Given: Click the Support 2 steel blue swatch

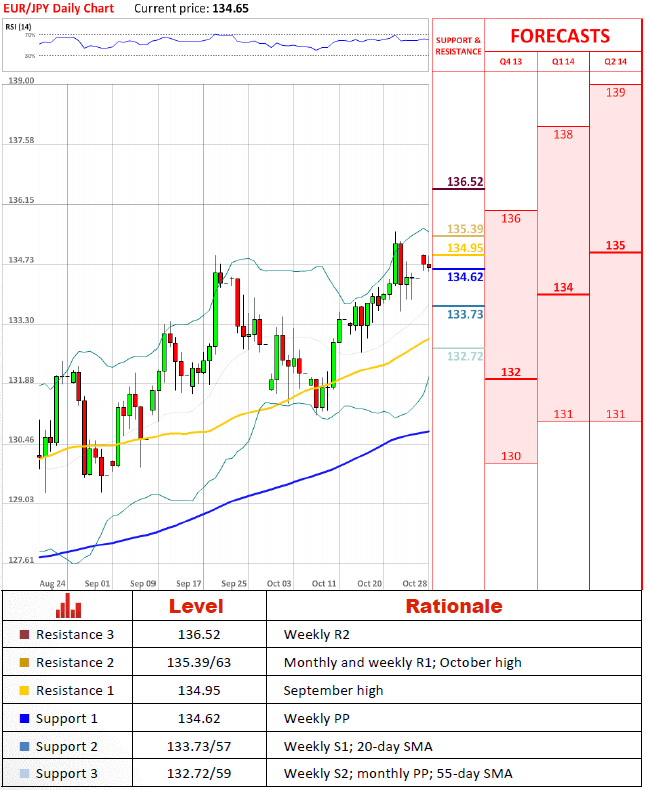Looking at the screenshot, I should click(x=24, y=746).
